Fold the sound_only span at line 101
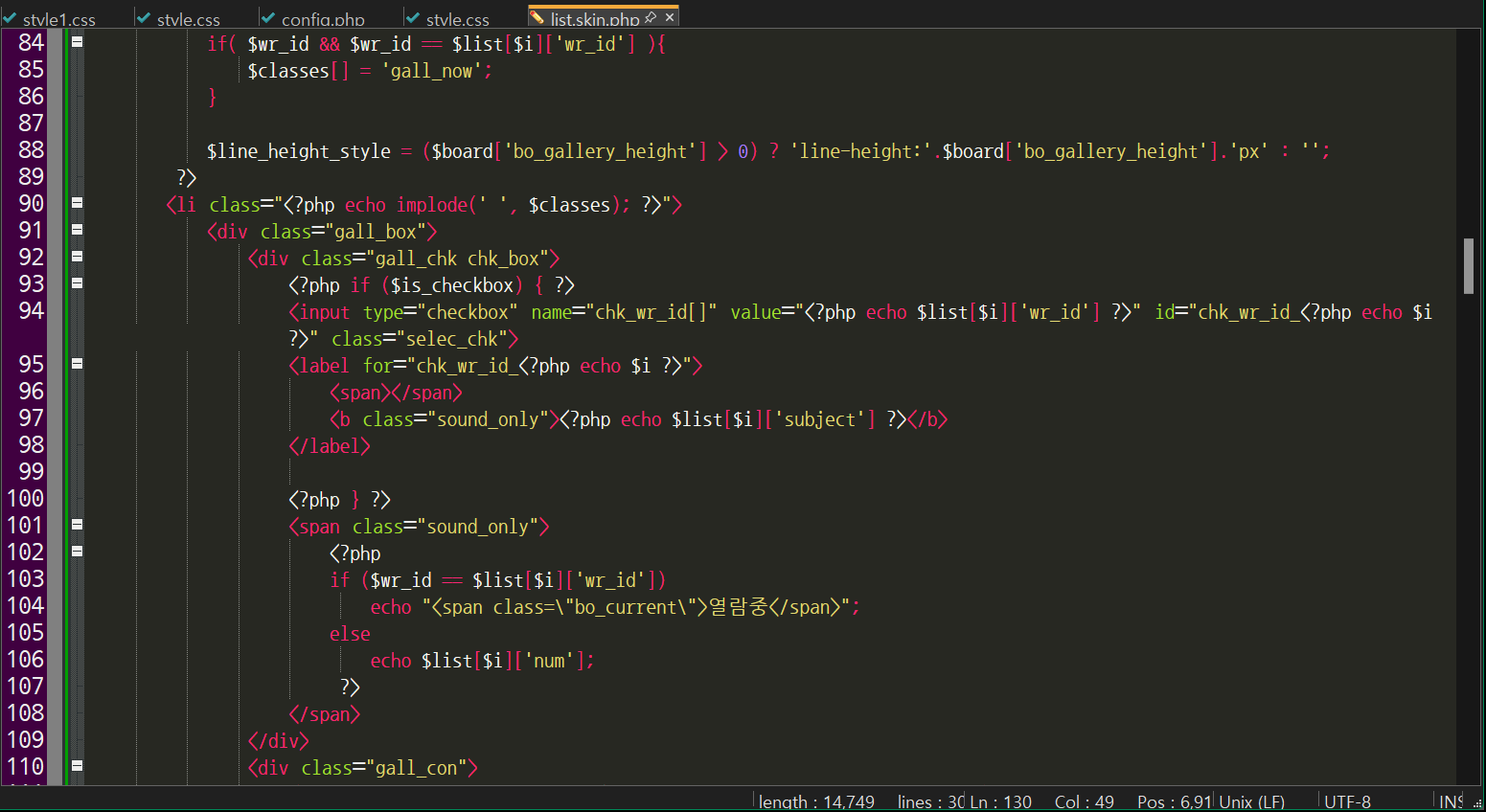Screen dimensions: 1486x812 tap(77, 525)
